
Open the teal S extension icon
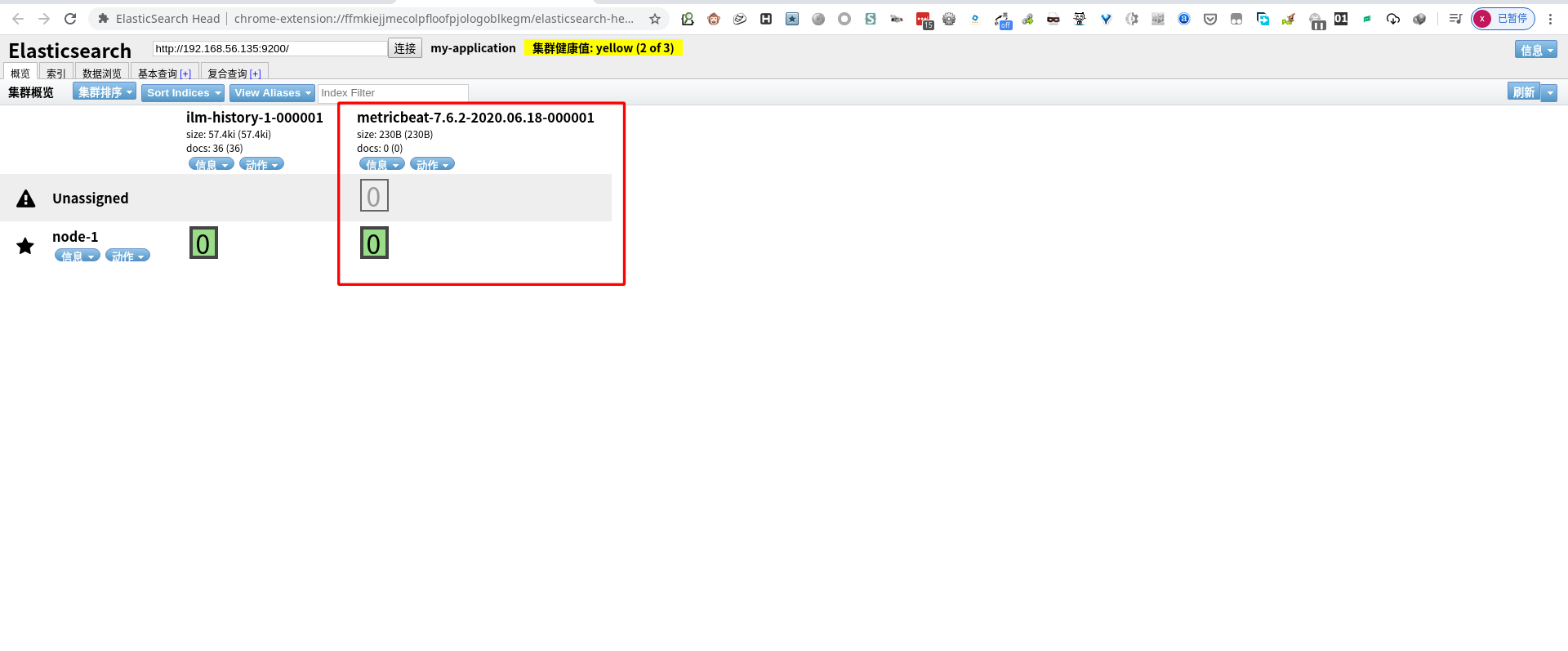coord(871,19)
